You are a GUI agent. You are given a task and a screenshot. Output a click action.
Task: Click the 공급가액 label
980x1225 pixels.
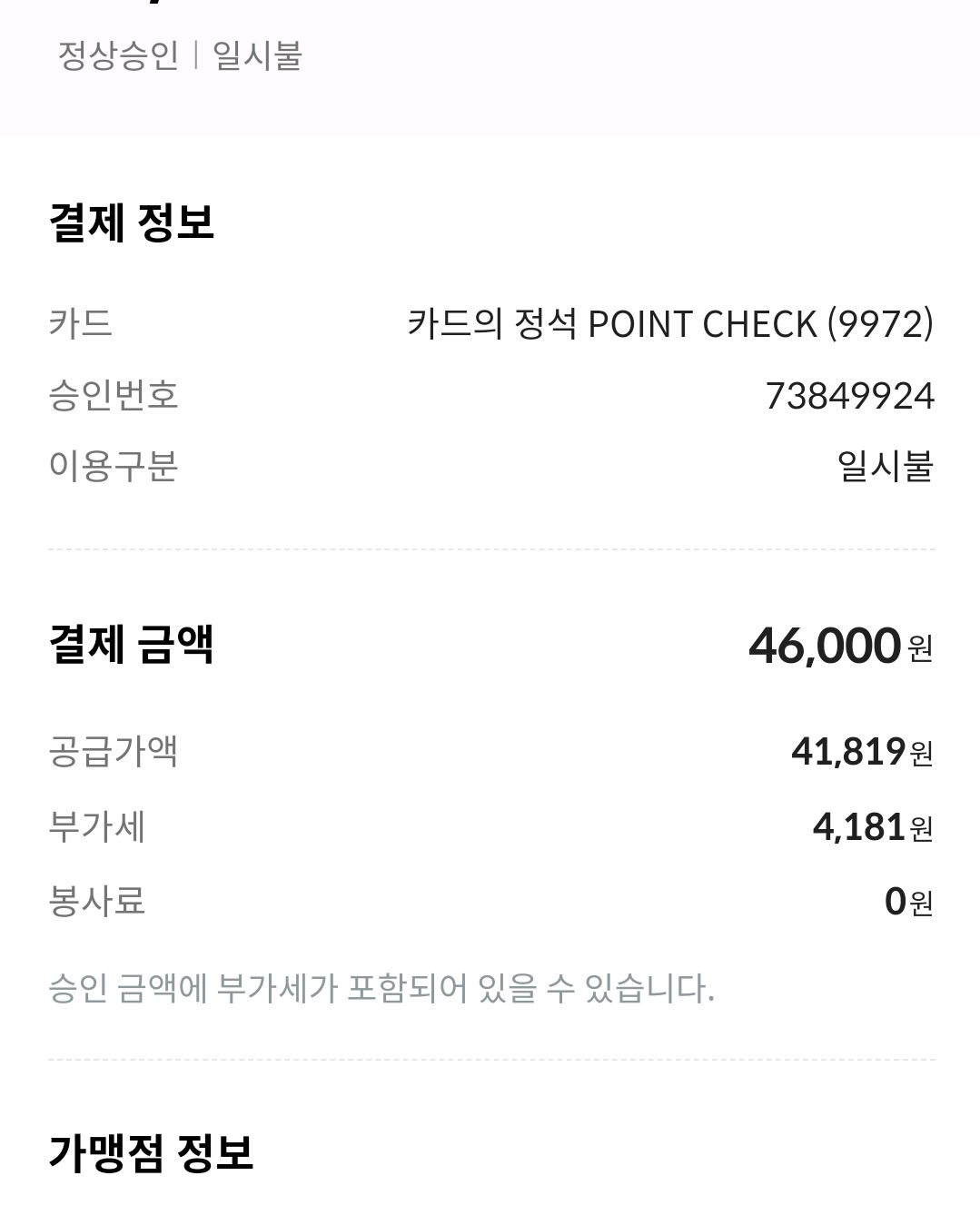114,751
